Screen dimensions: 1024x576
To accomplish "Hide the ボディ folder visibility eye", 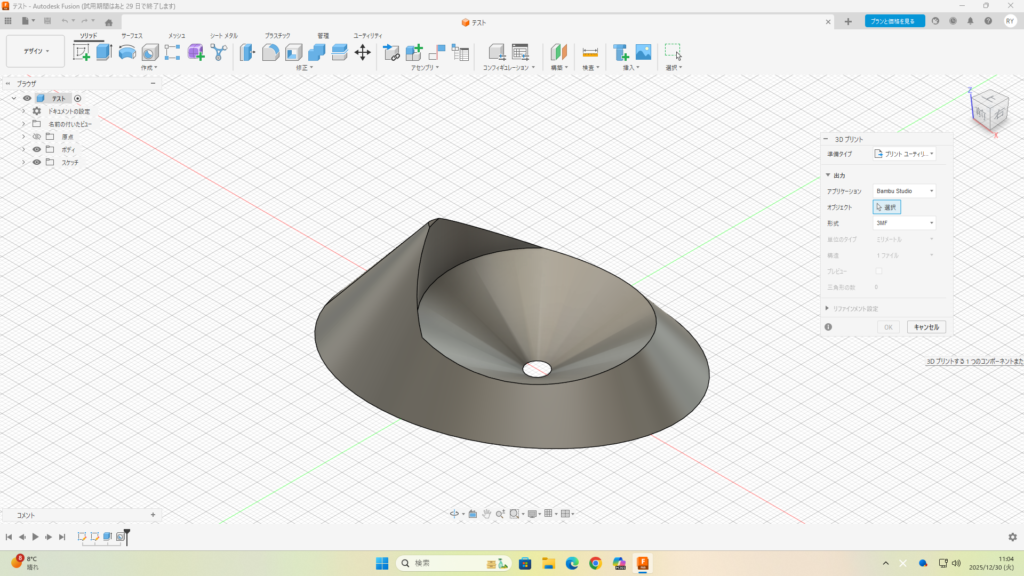I will (x=37, y=149).
